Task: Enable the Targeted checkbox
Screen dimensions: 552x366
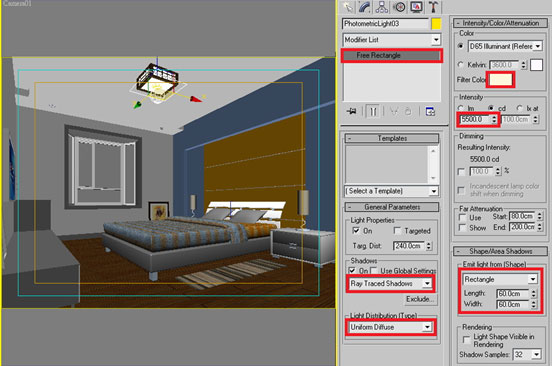Action: pyautogui.click(x=397, y=231)
